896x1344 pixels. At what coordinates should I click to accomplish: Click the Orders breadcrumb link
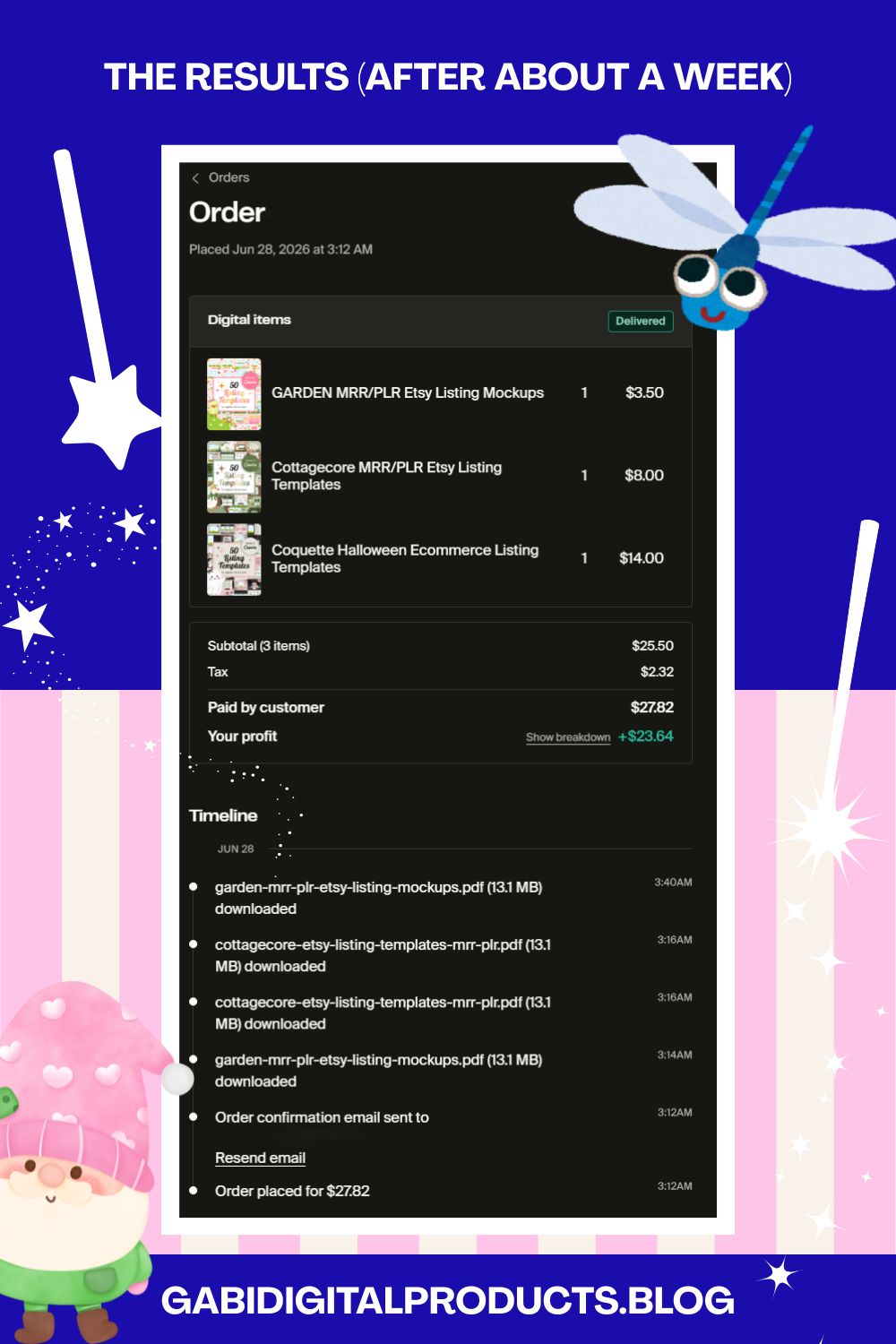point(228,177)
